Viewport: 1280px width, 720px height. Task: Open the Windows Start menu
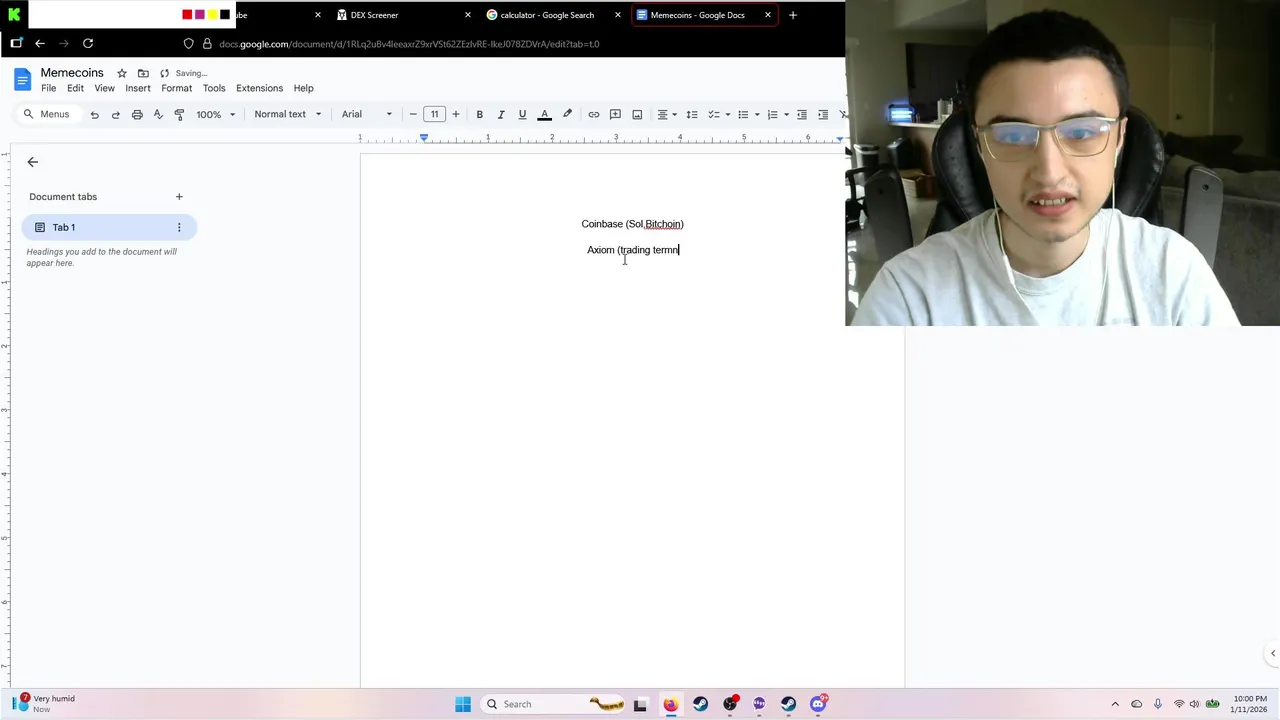tap(463, 704)
